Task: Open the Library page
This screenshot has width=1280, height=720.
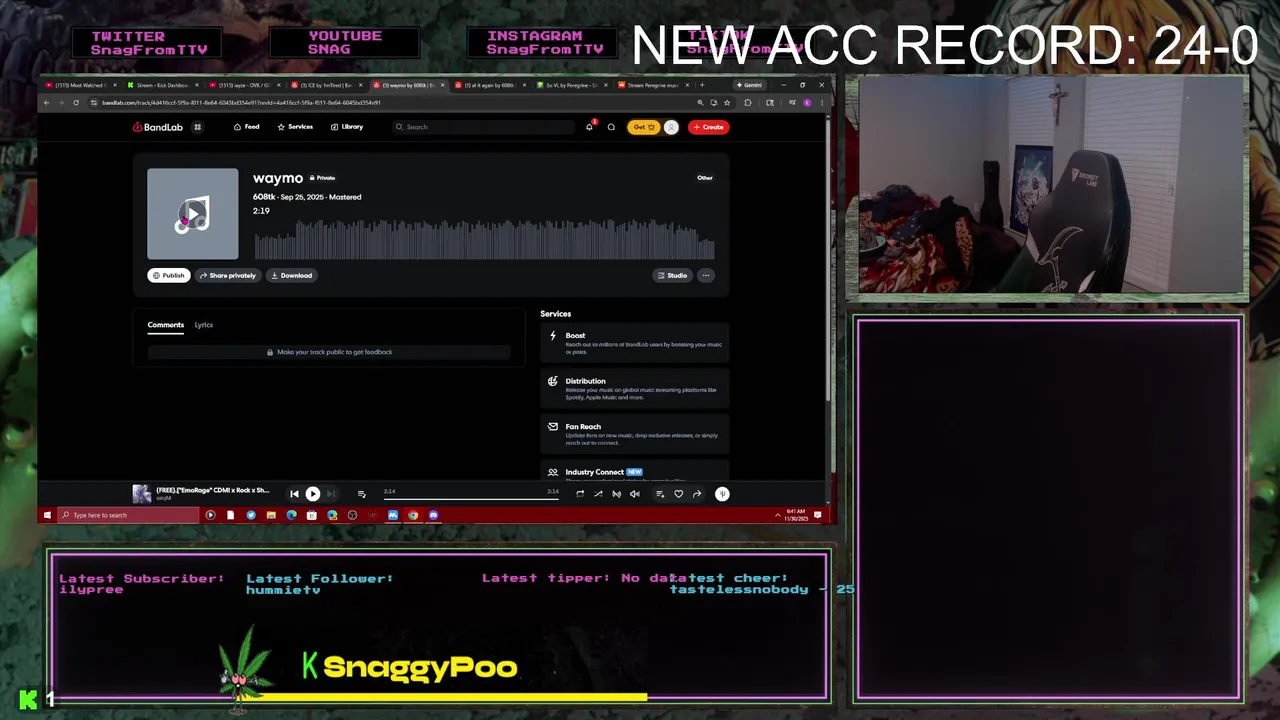Action: point(347,127)
